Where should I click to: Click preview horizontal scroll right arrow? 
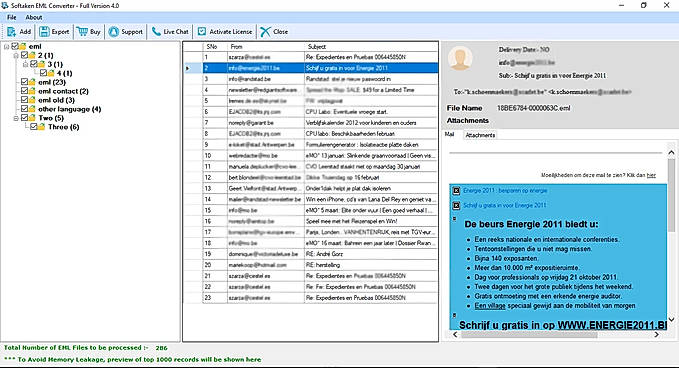coord(656,335)
